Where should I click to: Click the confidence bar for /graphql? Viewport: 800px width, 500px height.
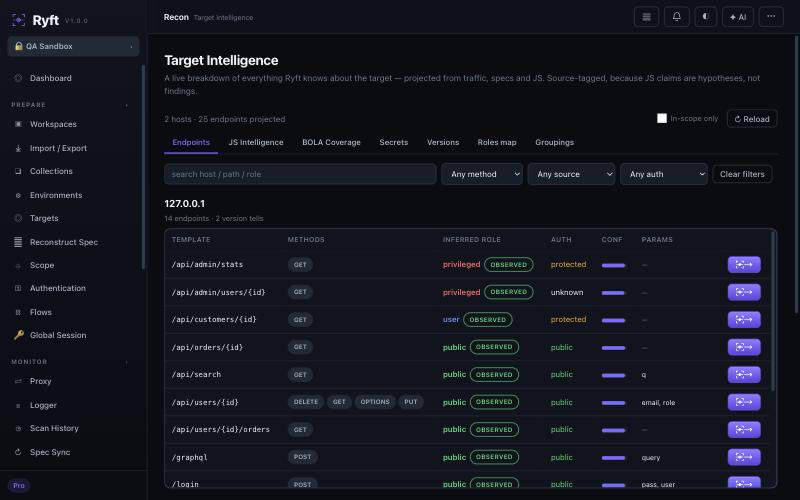(613, 458)
